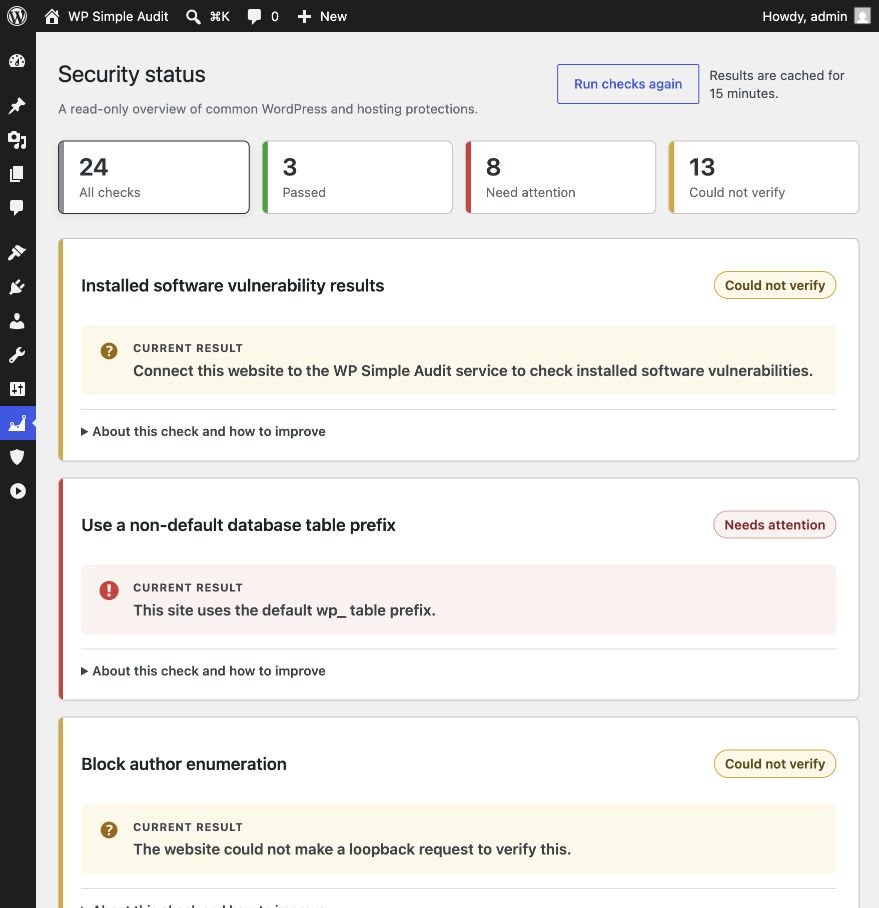
Task: Open the Plugins plug sidebar icon
Action: coord(17,287)
